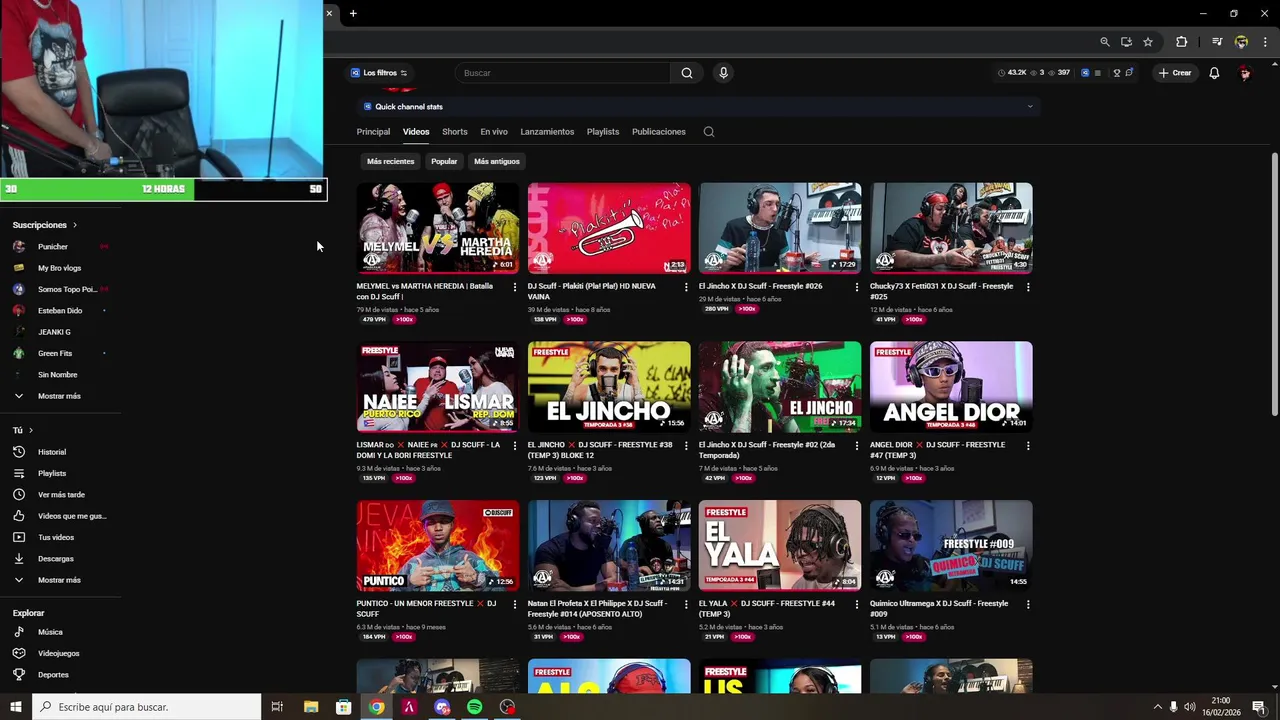The height and width of the screenshot is (720, 1280).
Task: Open options for MELYMEL vs MARTHA HEREDIA video
Action: pyautogui.click(x=515, y=287)
